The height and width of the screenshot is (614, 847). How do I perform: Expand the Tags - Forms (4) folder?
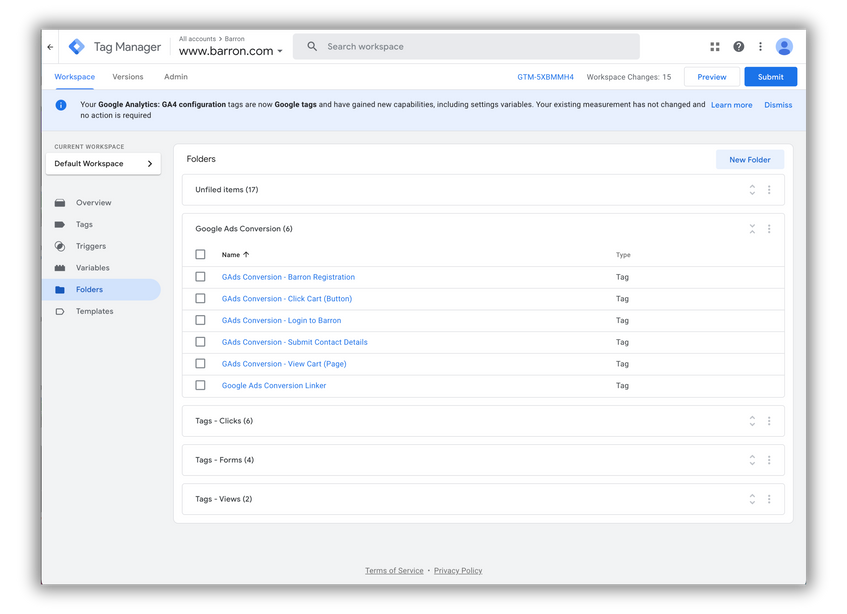[x=752, y=460]
